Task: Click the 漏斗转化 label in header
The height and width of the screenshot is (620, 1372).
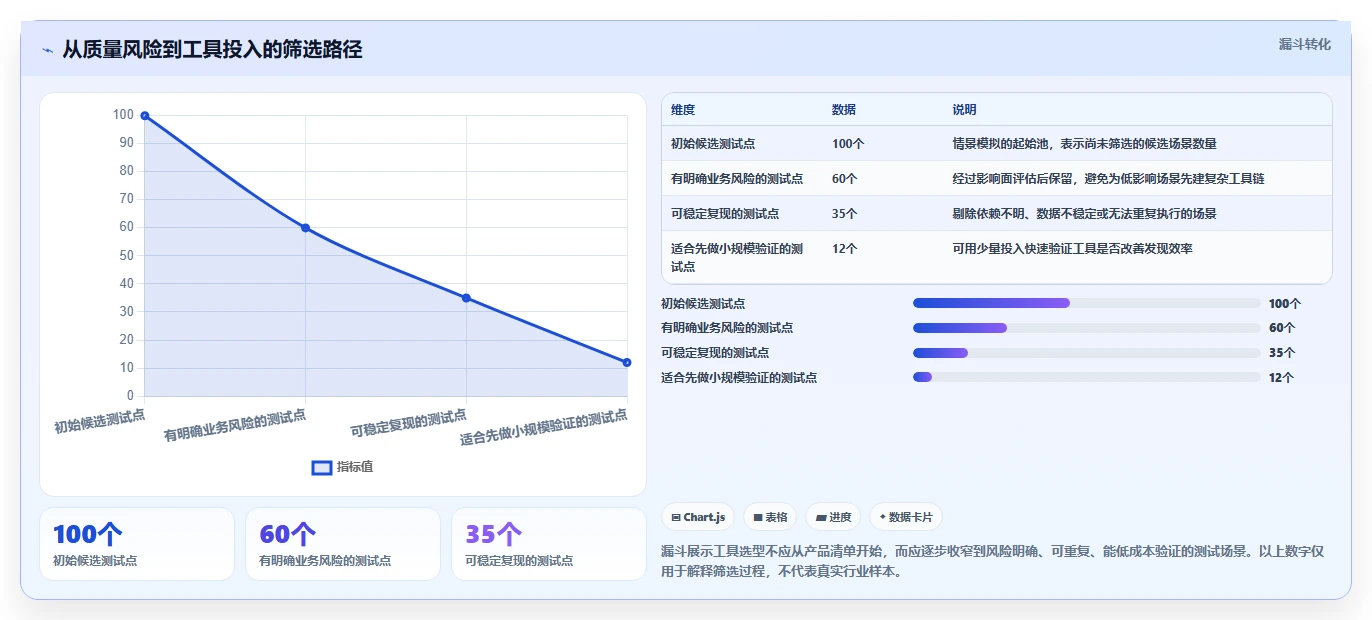Action: tap(1305, 45)
